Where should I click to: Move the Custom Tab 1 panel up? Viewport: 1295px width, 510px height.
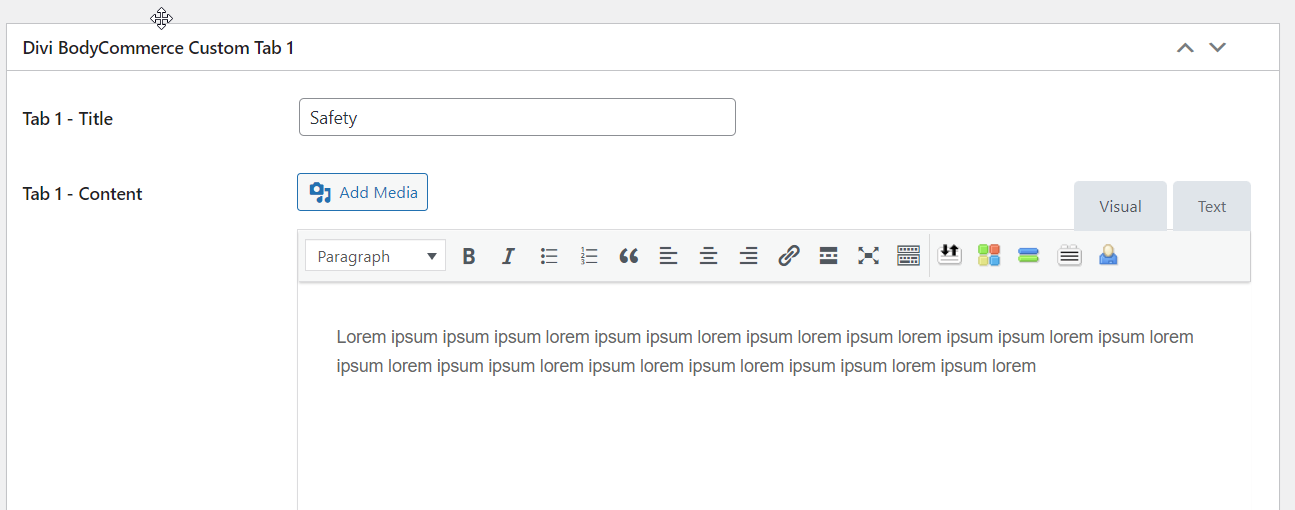pyautogui.click(x=1185, y=48)
